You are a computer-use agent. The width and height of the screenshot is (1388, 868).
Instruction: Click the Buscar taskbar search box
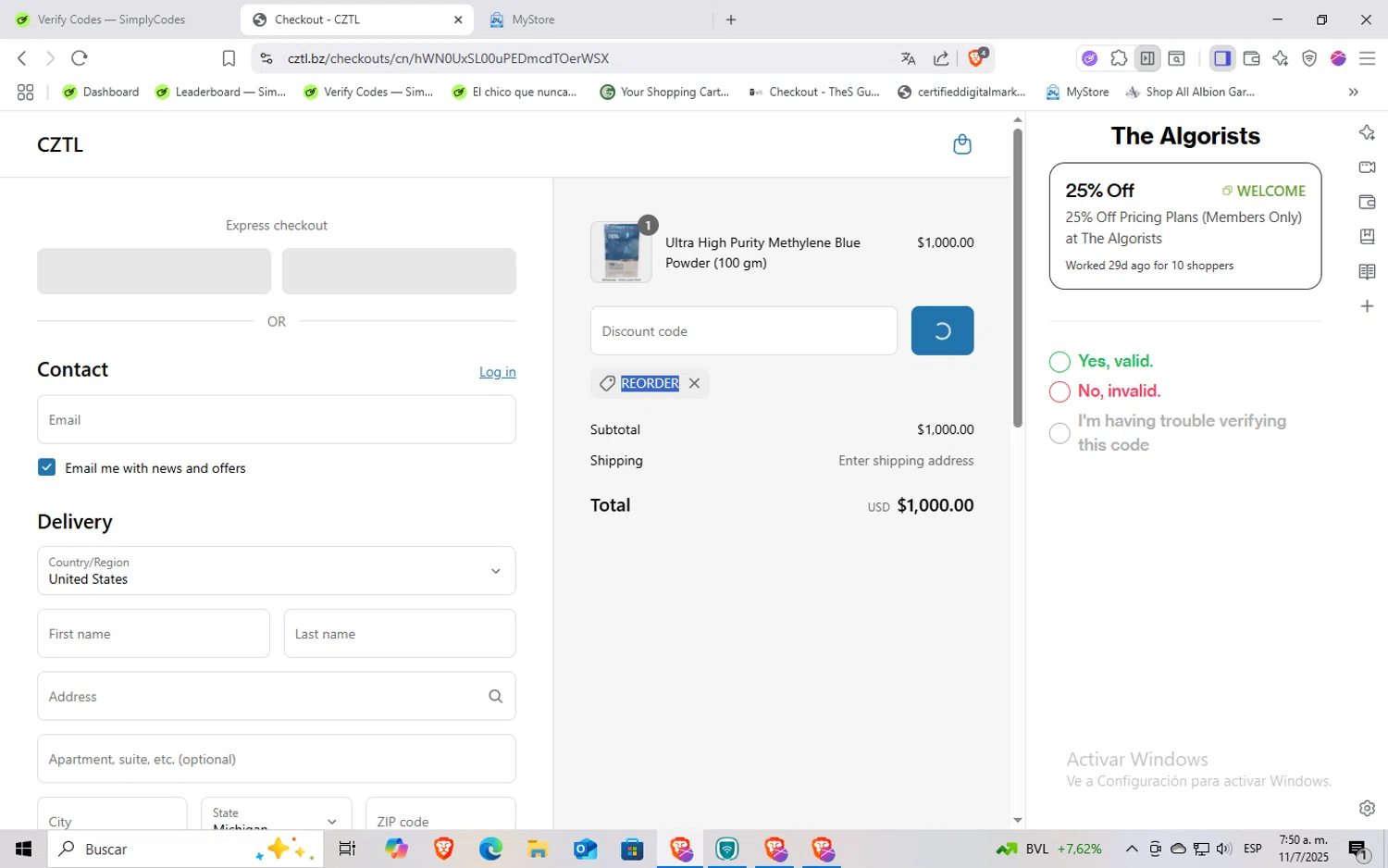click(x=186, y=849)
